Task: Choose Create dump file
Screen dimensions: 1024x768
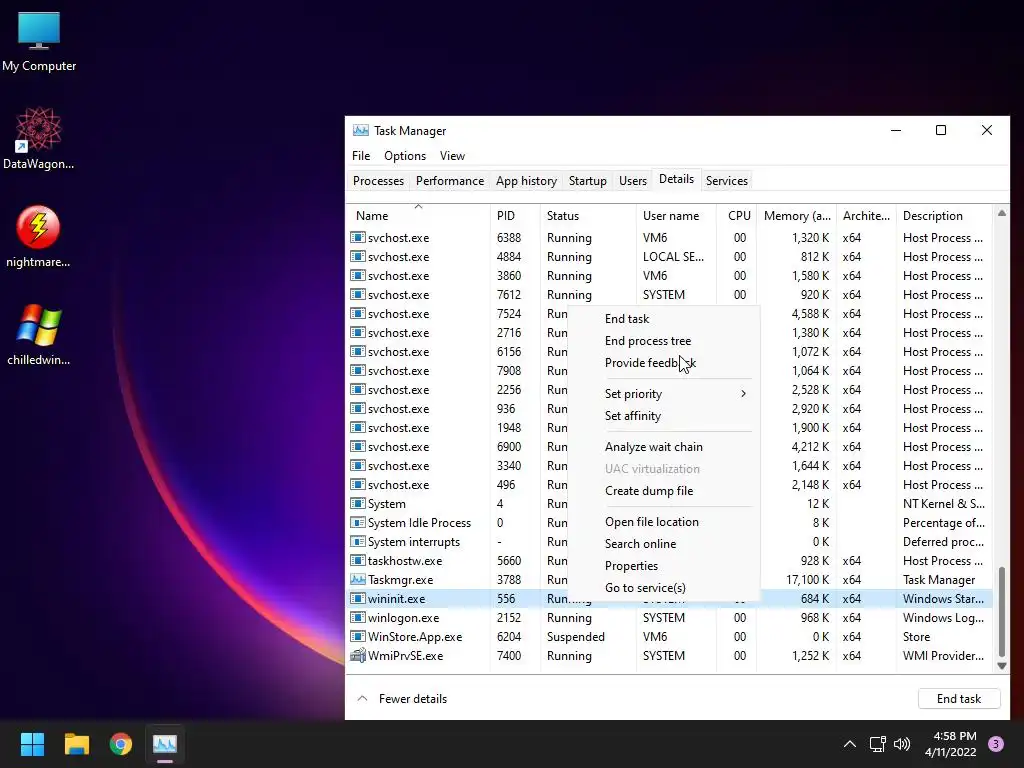Action: coord(664,490)
